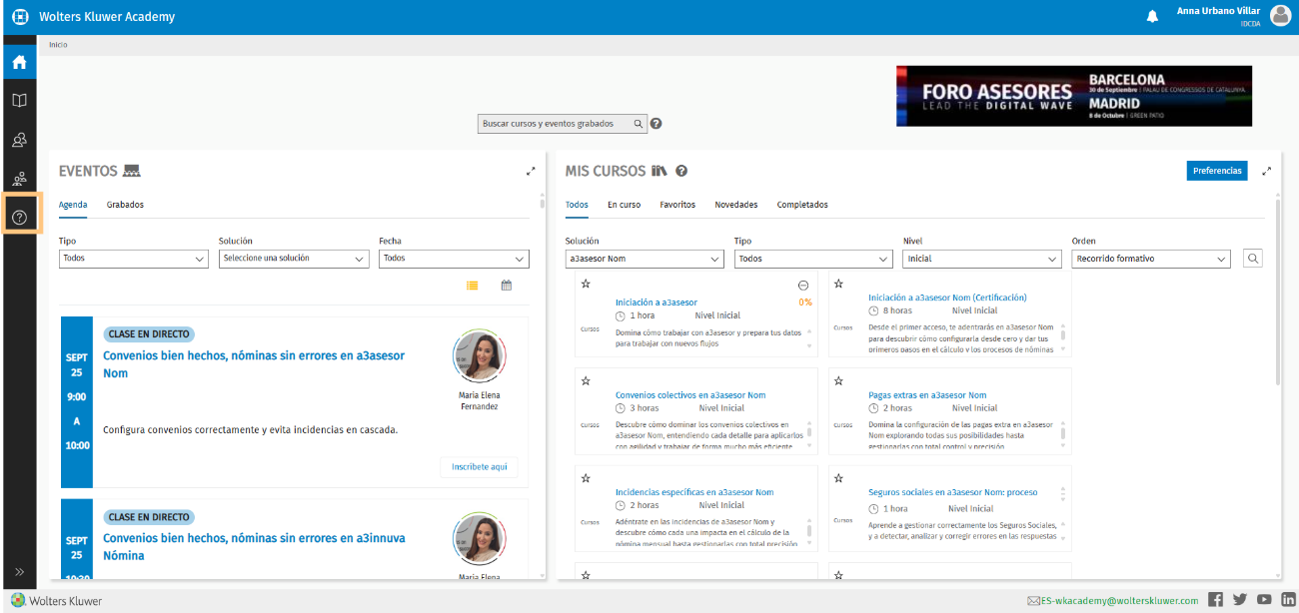Maximize the Mis Cursos panel
This screenshot has width=1299, height=613.
pyautogui.click(x=1267, y=171)
